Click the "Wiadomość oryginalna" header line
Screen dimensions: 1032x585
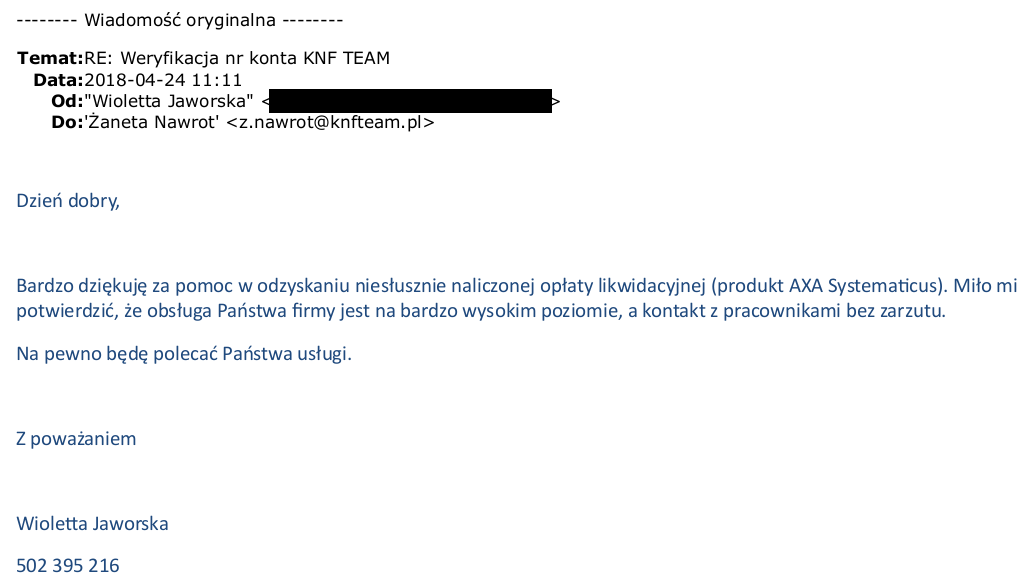180,20
